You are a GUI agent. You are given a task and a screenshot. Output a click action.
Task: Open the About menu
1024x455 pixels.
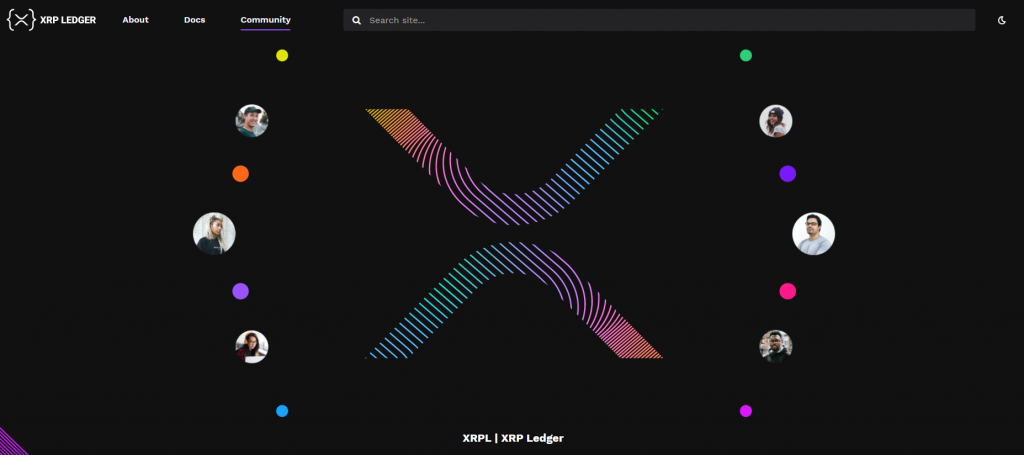pyautogui.click(x=135, y=20)
